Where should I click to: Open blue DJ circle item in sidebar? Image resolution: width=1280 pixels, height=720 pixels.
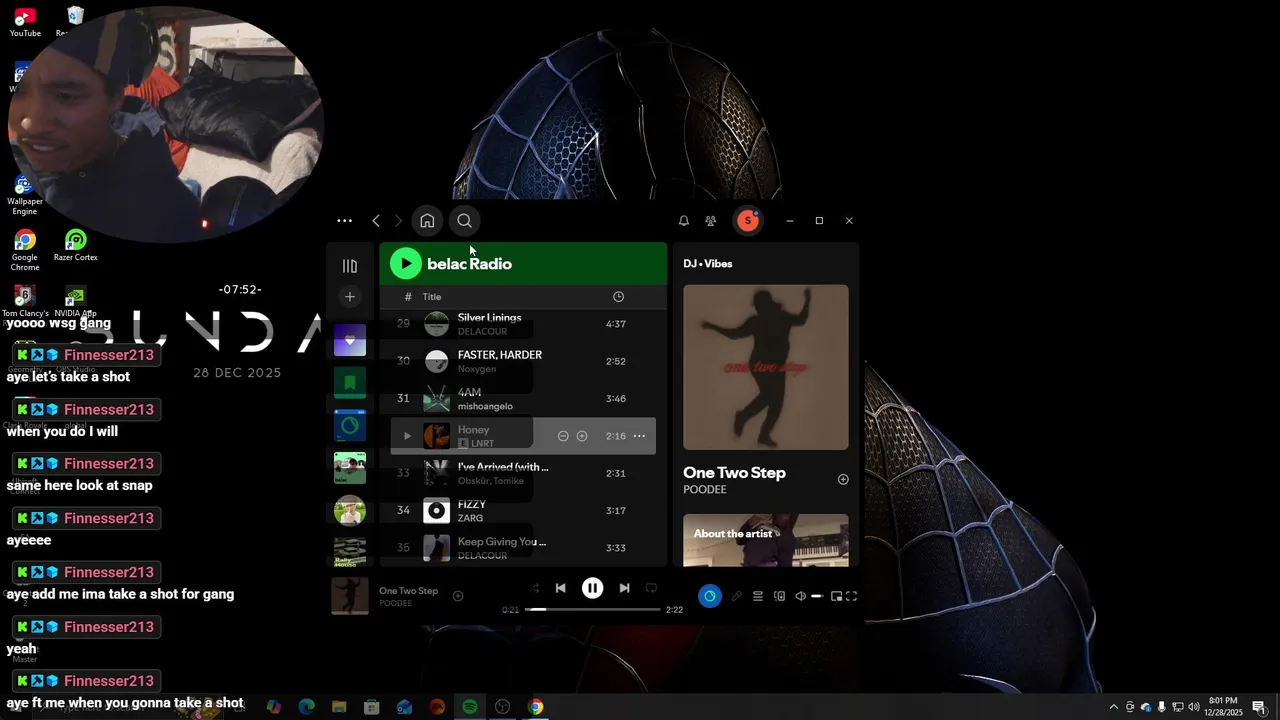[x=350, y=426]
